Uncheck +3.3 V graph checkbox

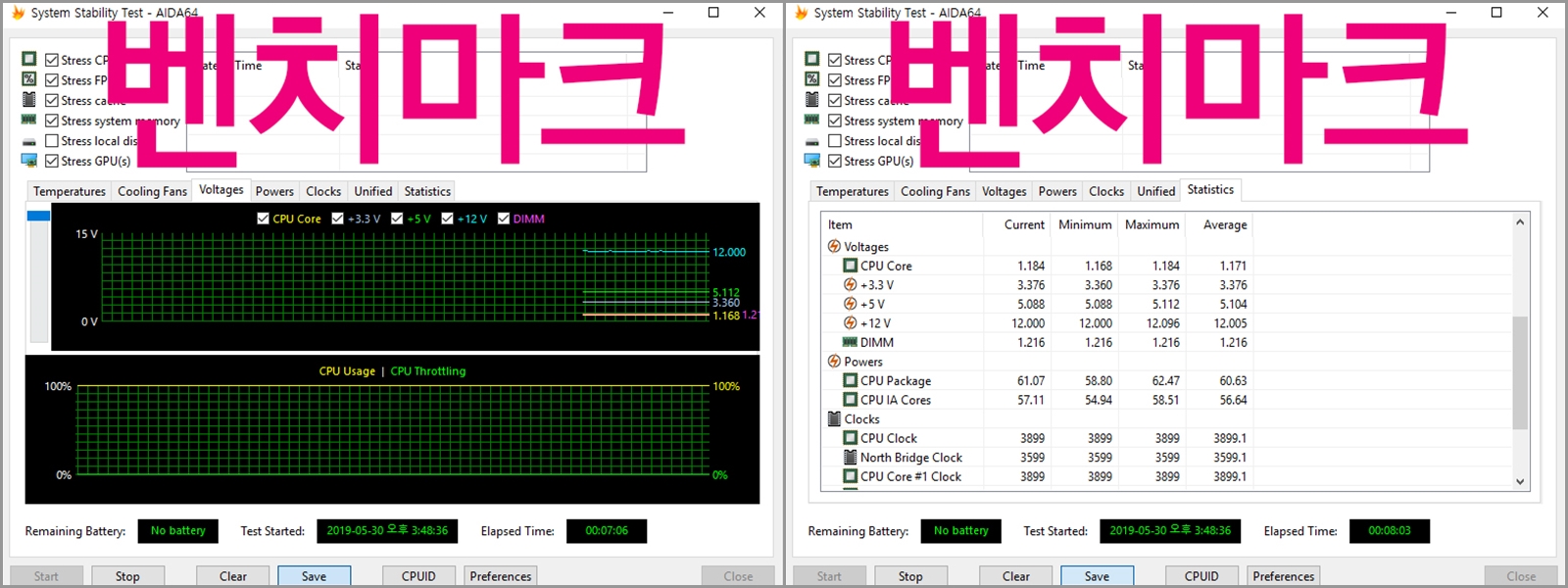click(x=338, y=219)
